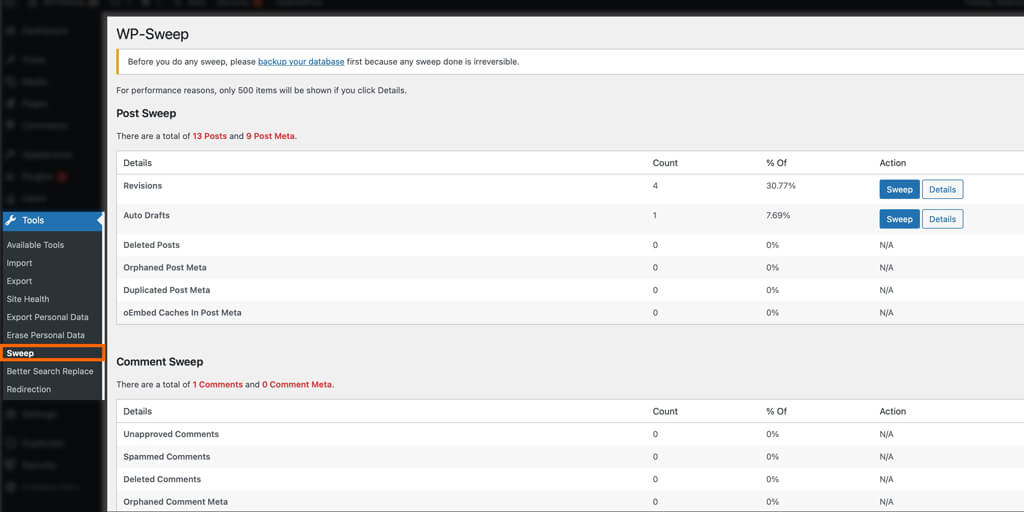1024x512 pixels.
Task: Open Available Tools submenu item
Action: pyautogui.click(x=35, y=245)
